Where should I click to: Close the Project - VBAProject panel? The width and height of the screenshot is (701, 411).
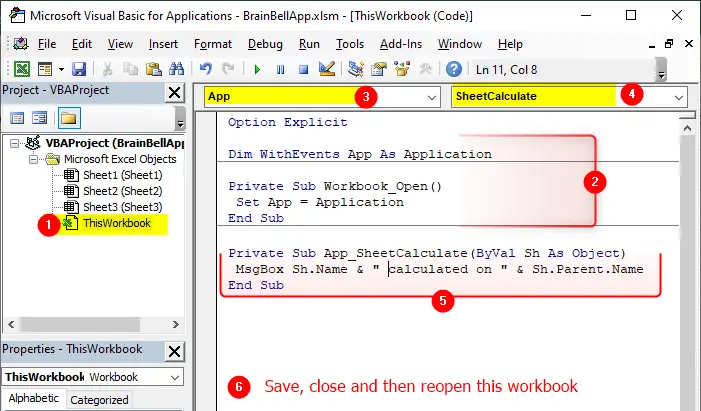point(174,93)
